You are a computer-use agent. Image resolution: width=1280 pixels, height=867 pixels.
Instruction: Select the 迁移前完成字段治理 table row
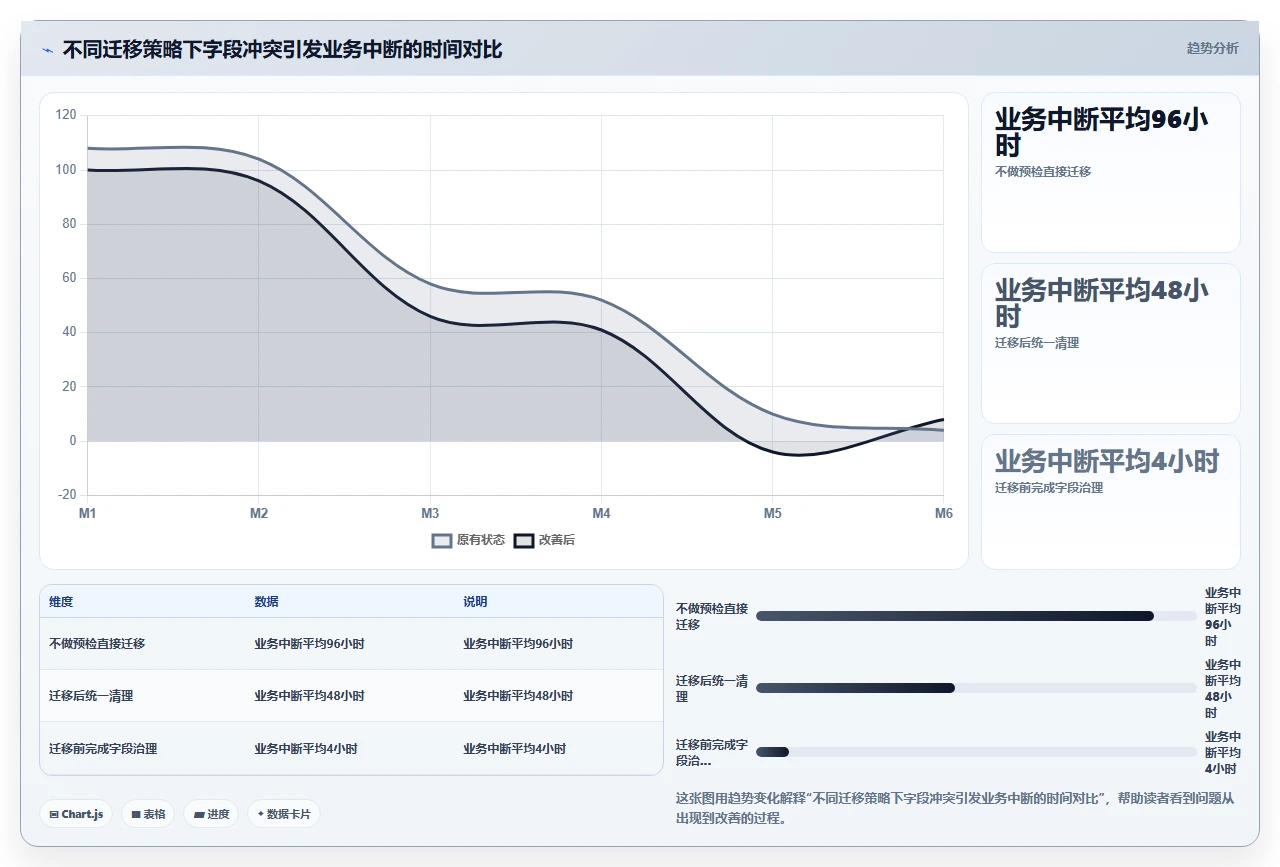[351, 748]
